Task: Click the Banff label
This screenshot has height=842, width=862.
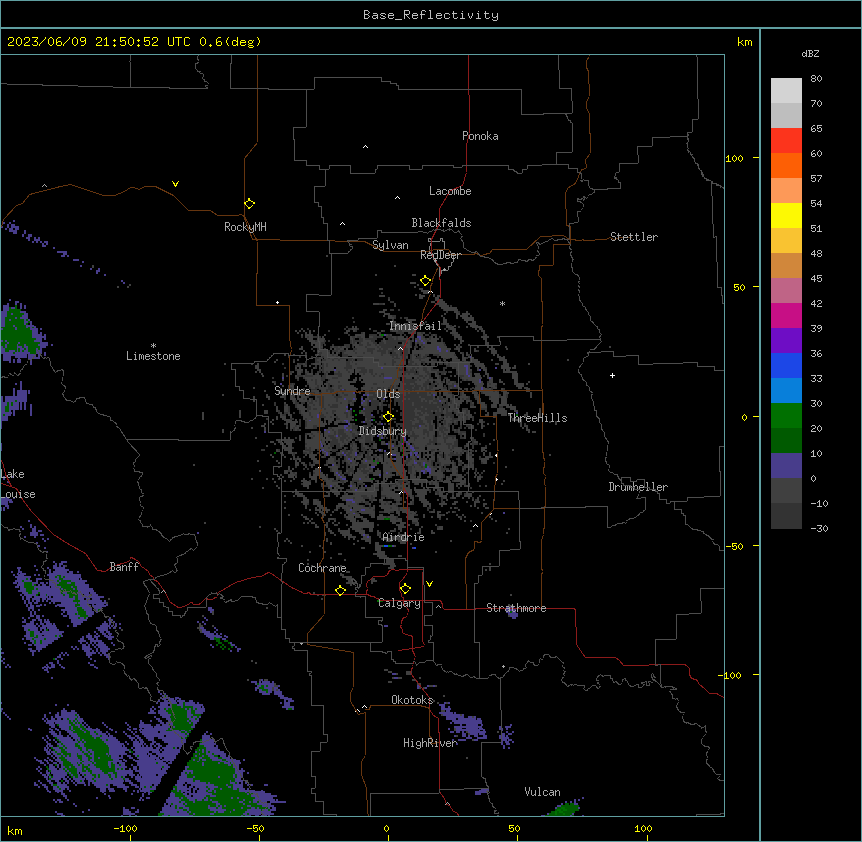Action: click(x=124, y=567)
